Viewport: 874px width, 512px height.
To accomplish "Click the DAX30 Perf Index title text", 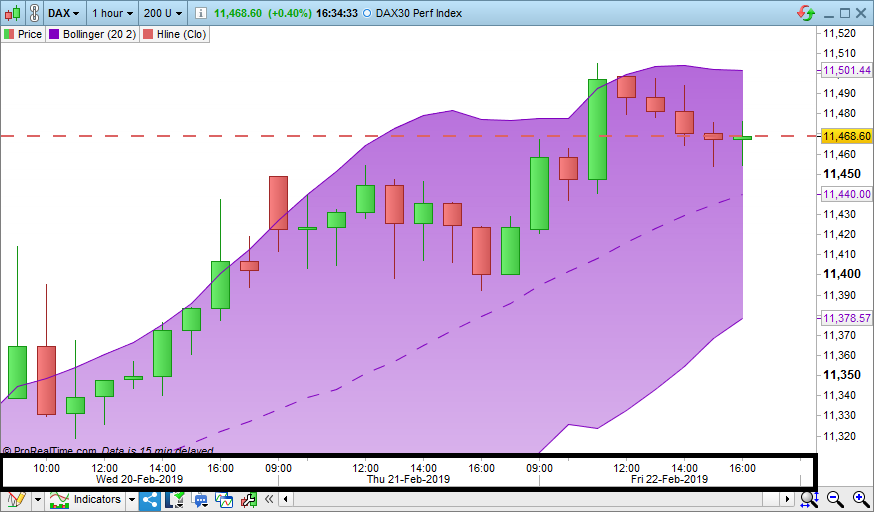I will click(x=419, y=13).
